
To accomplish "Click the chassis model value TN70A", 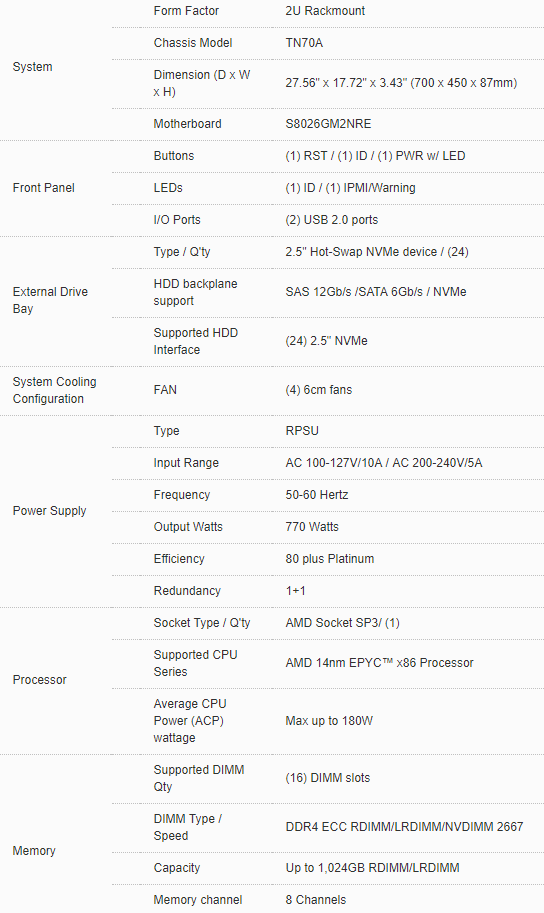I will 304,43.
